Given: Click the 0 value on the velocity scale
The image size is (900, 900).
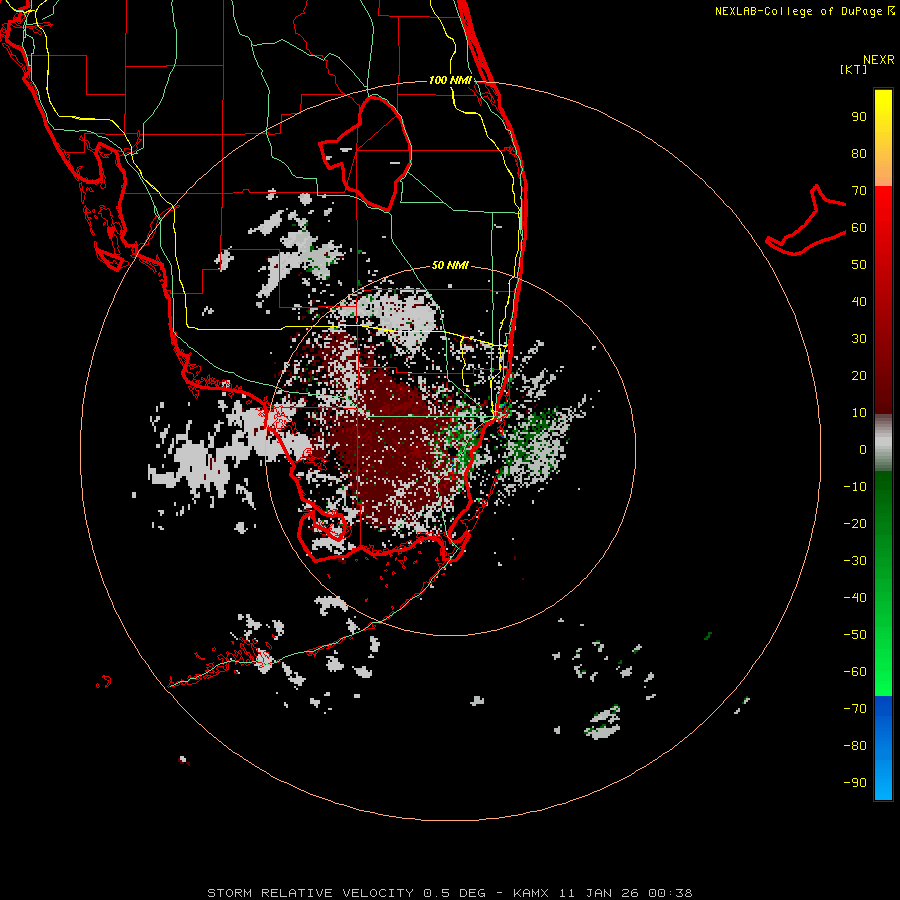Looking at the screenshot, I should [x=863, y=449].
